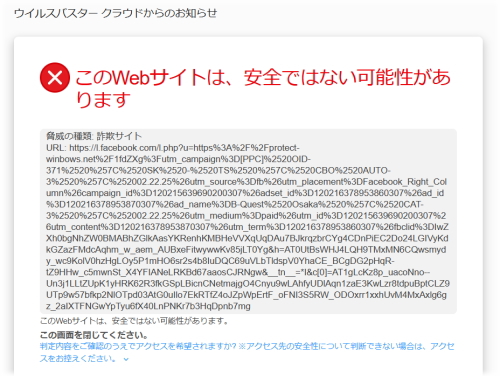Expand the chevron after the blue link
This screenshot has width=500, height=376.
point(126,359)
